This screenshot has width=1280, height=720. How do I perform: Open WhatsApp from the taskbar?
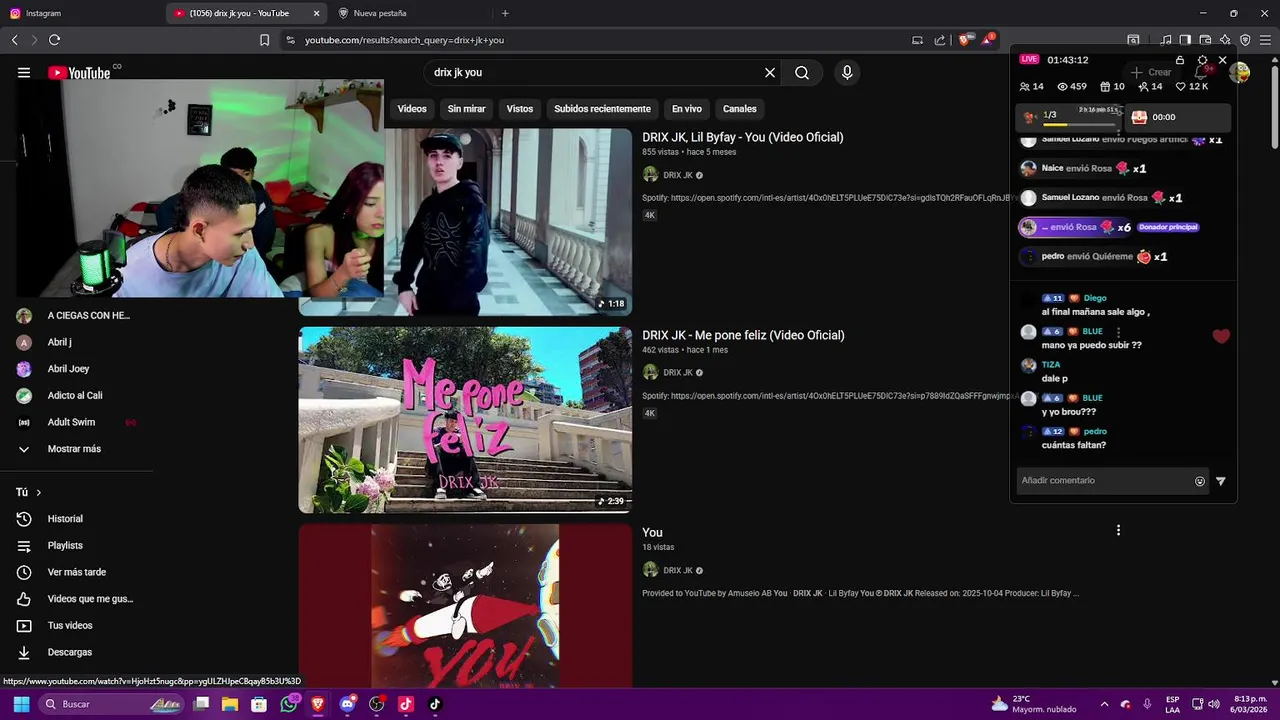click(289, 704)
